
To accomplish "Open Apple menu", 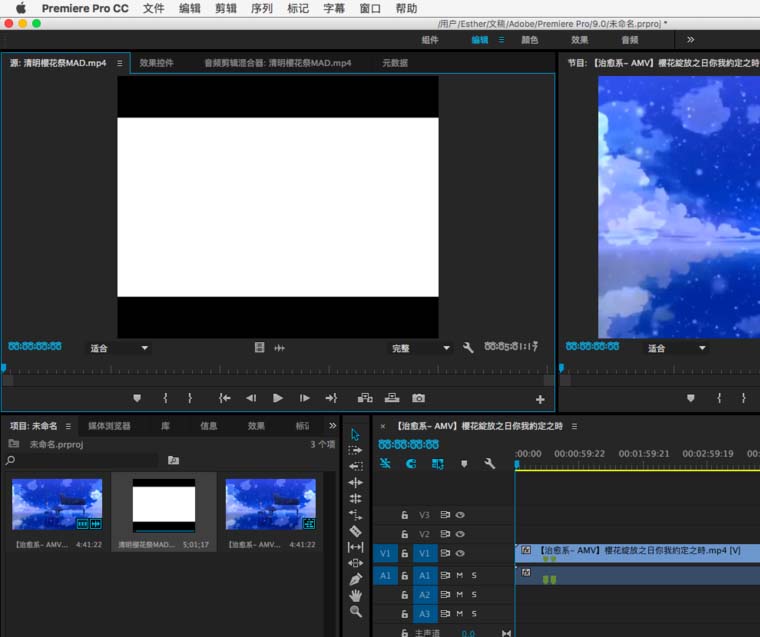I will pyautogui.click(x=21, y=8).
